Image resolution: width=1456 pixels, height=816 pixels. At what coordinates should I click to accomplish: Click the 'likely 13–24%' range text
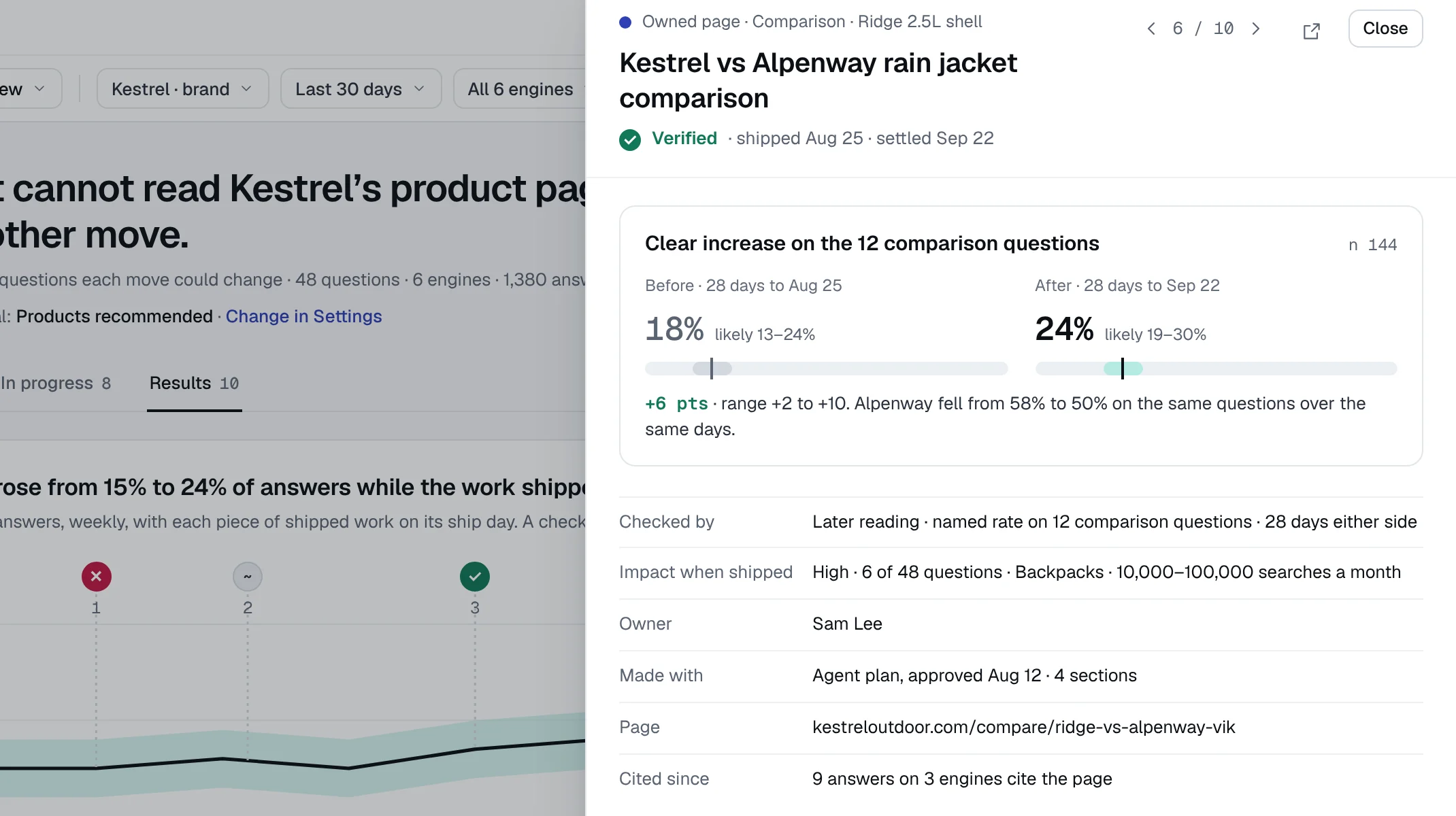(x=765, y=335)
